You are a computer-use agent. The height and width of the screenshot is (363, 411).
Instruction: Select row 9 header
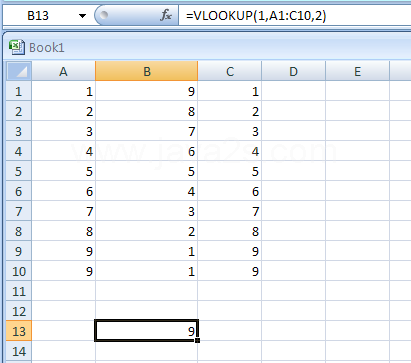coord(19,251)
